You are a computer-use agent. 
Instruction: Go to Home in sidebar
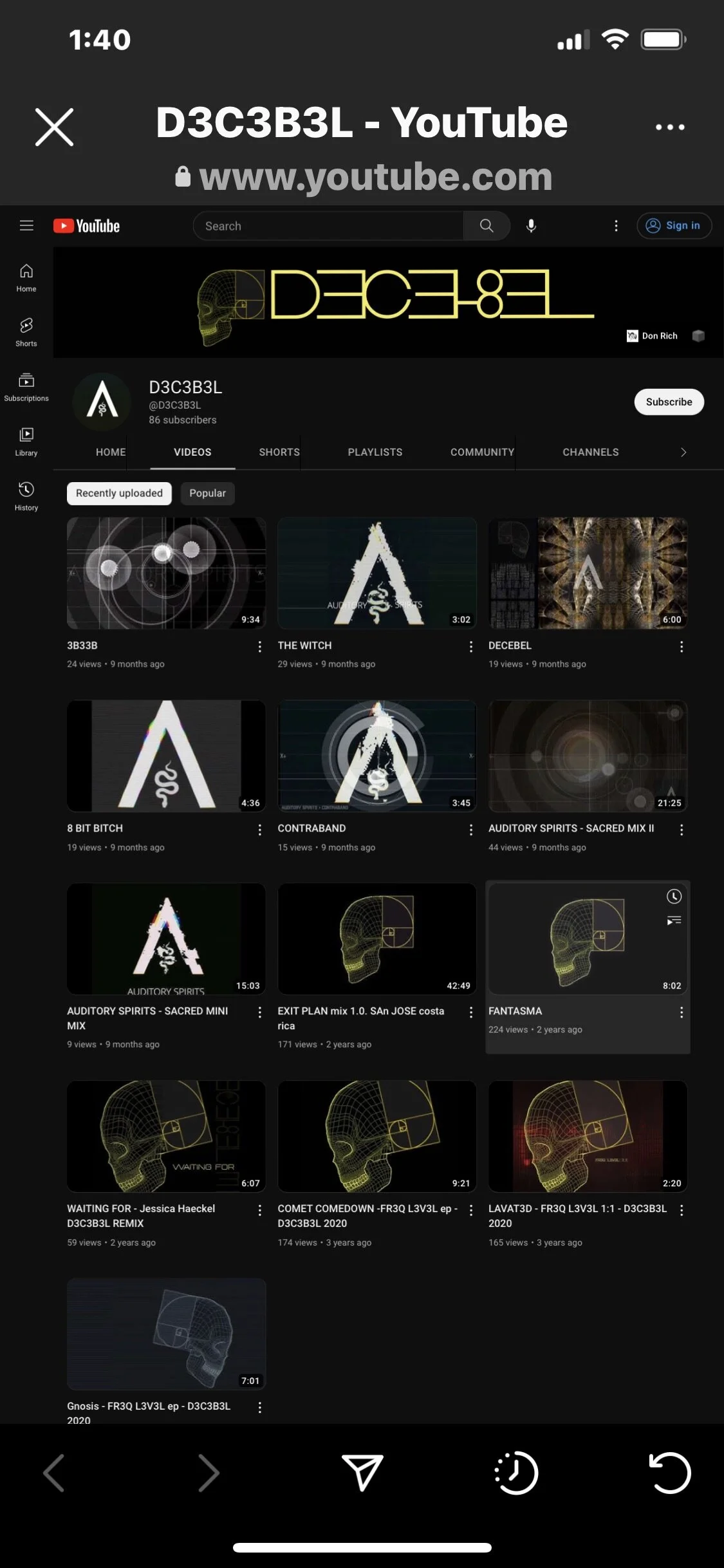[26, 278]
